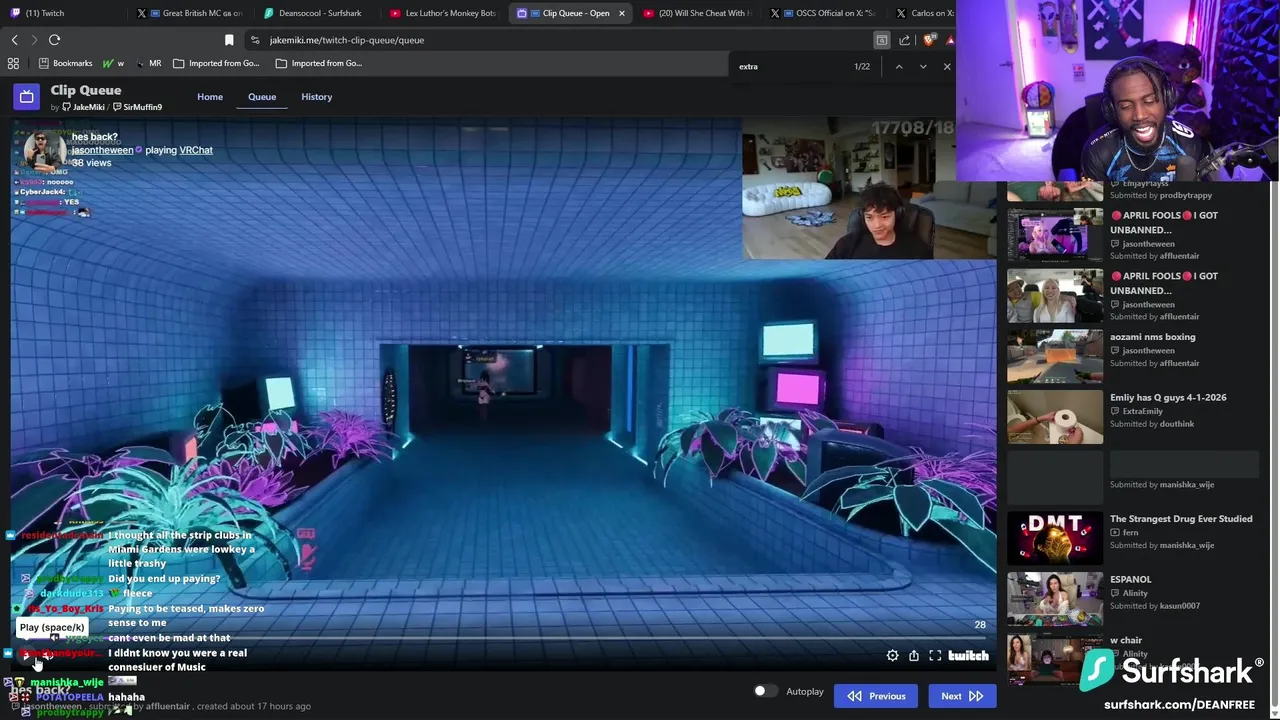Play the clip with the play button
This screenshot has height=720, width=1280.
[x=27, y=655]
